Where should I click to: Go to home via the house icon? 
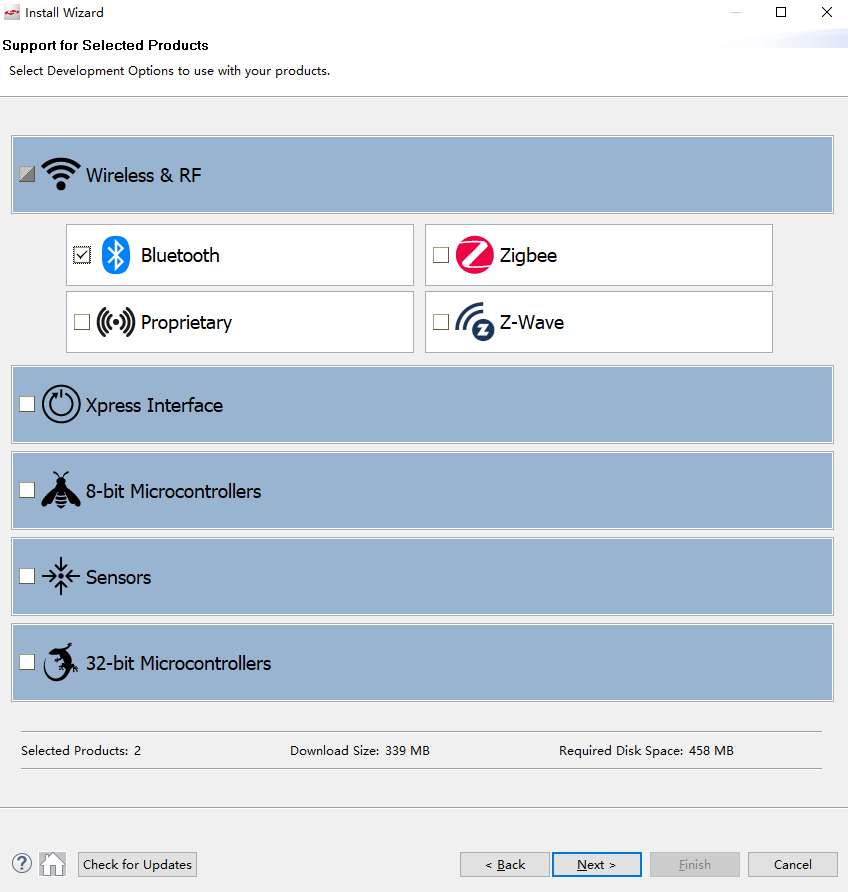(x=53, y=864)
